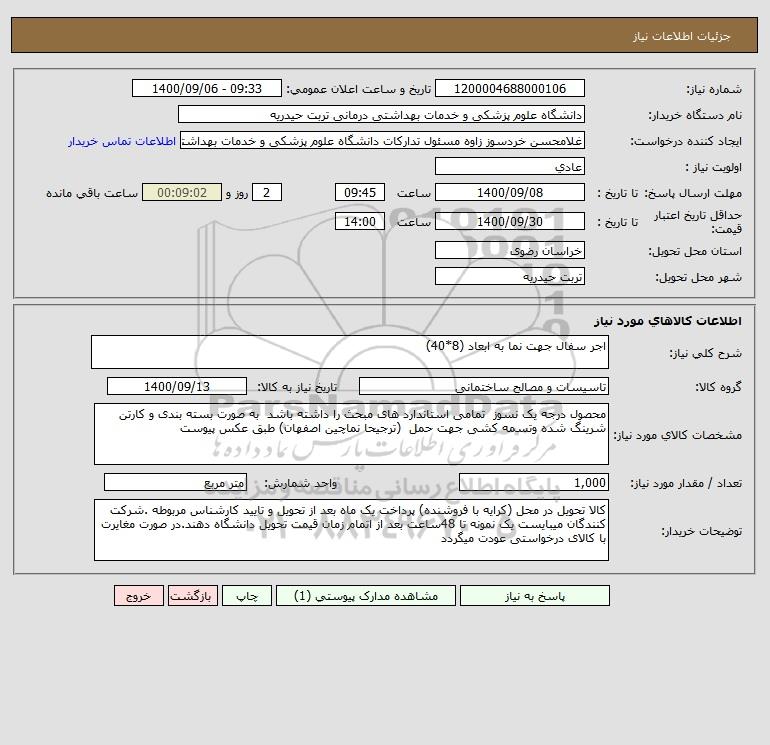Click the countdown timer 00:09:02

tap(182, 193)
